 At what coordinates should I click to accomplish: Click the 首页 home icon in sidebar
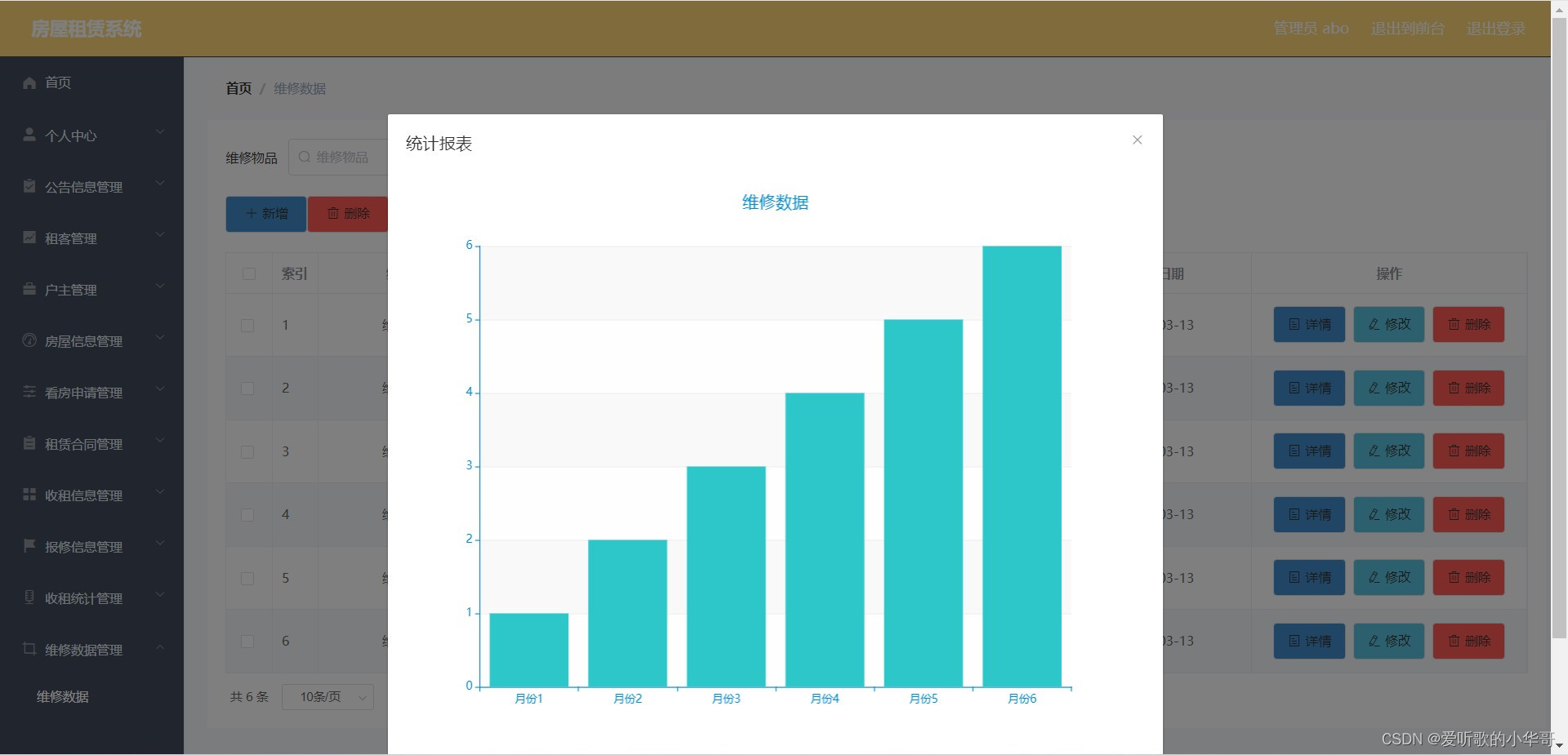[29, 82]
